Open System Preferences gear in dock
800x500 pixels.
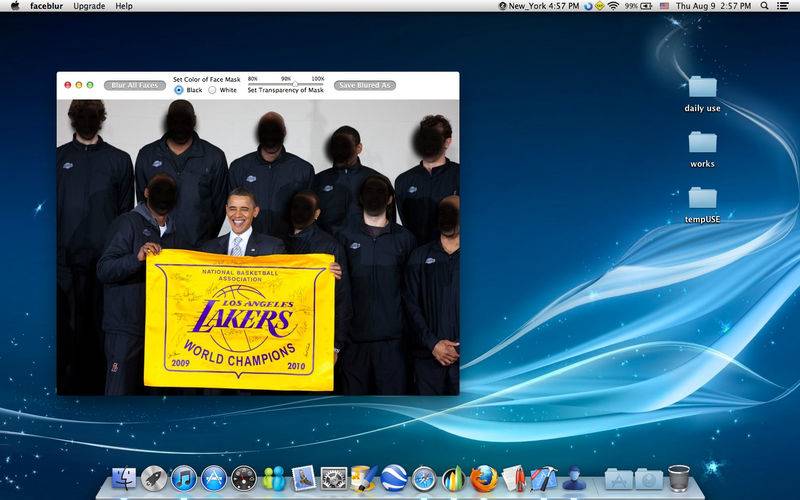334,479
